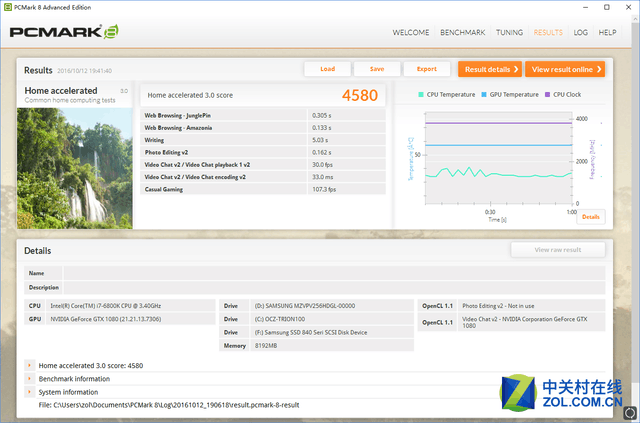Viewport: 640px width, 423px height.
Task: Click the GPU Temperature legend swatch
Action: [x=484, y=95]
